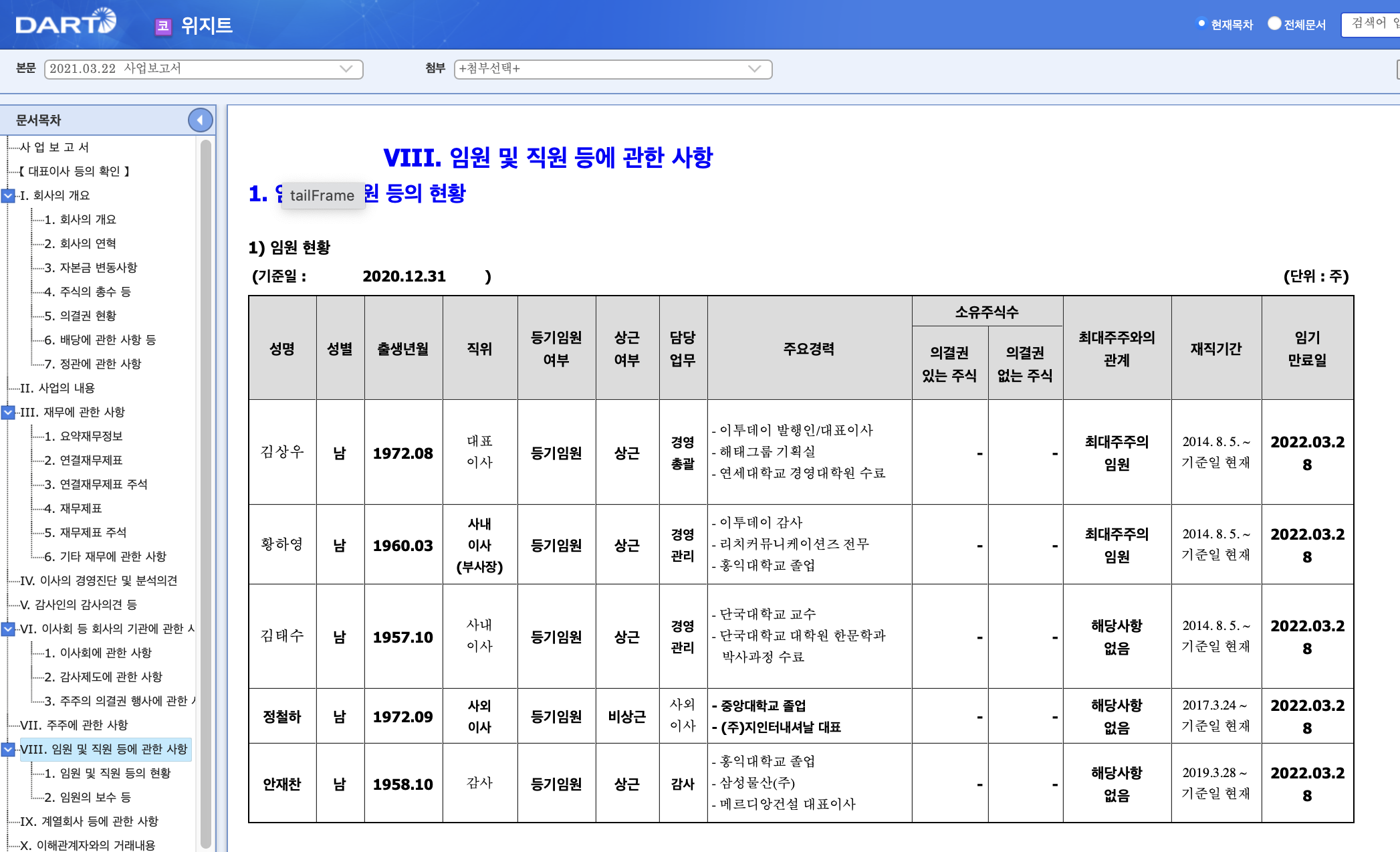The width and height of the screenshot is (1400, 852).
Task: Click the 김태수 name cell
Action: tap(282, 636)
